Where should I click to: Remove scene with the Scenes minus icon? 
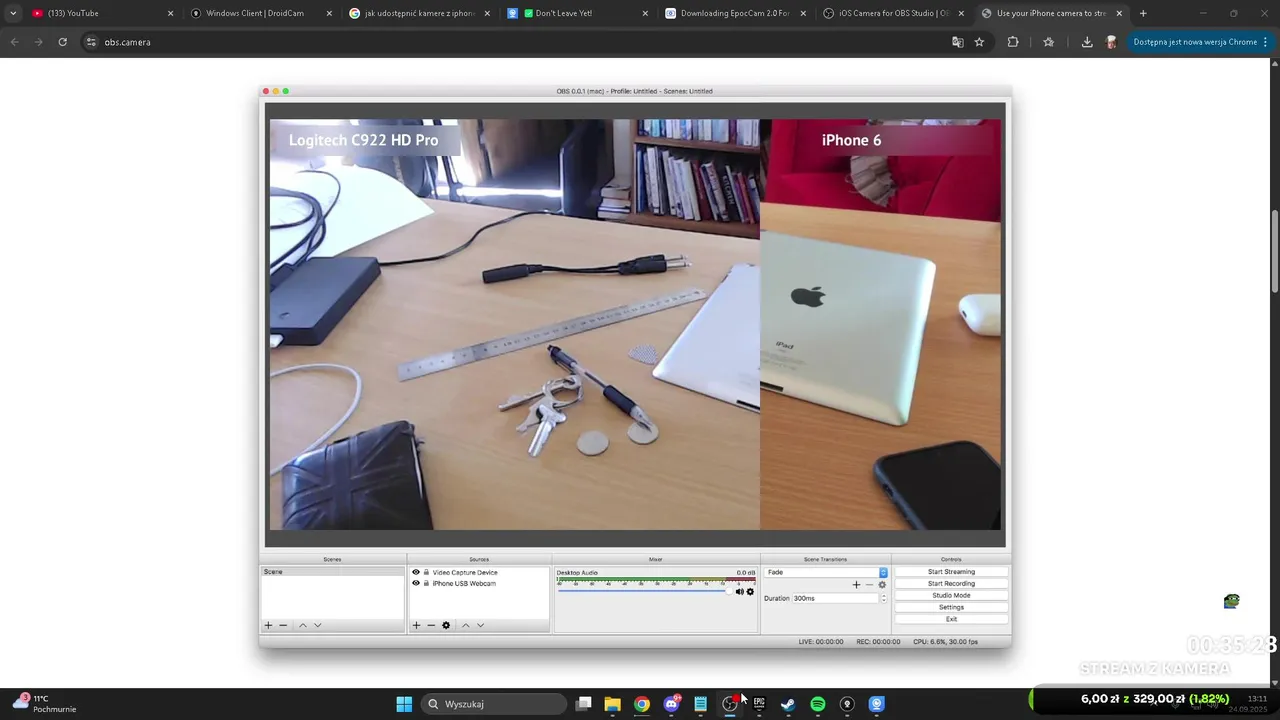tap(283, 625)
